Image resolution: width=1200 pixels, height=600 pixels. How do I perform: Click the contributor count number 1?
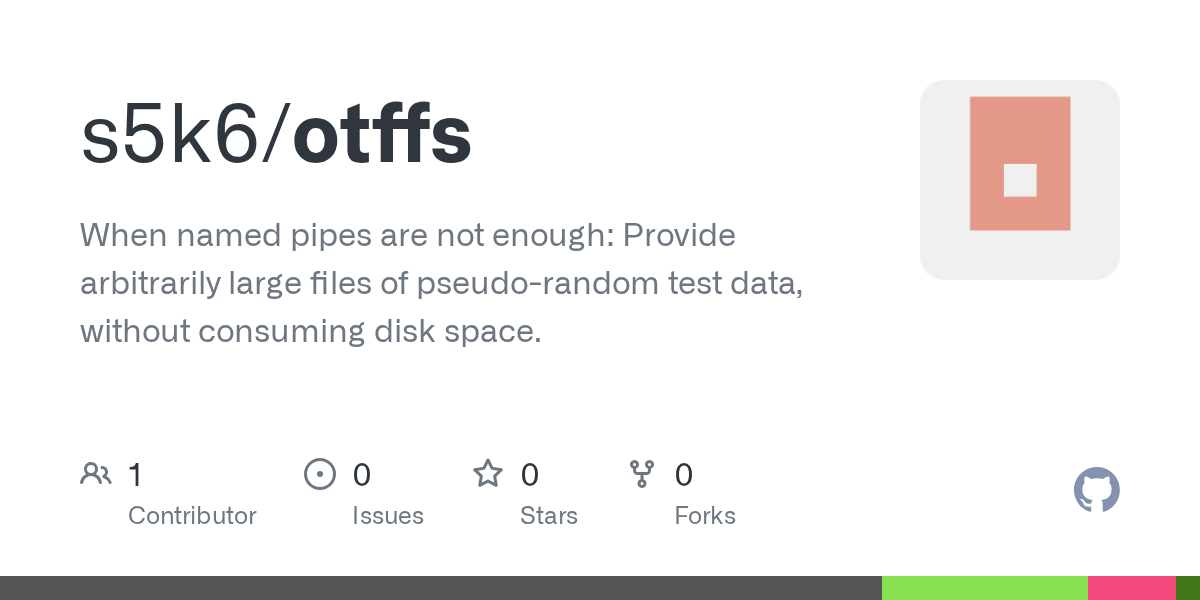tap(135, 474)
